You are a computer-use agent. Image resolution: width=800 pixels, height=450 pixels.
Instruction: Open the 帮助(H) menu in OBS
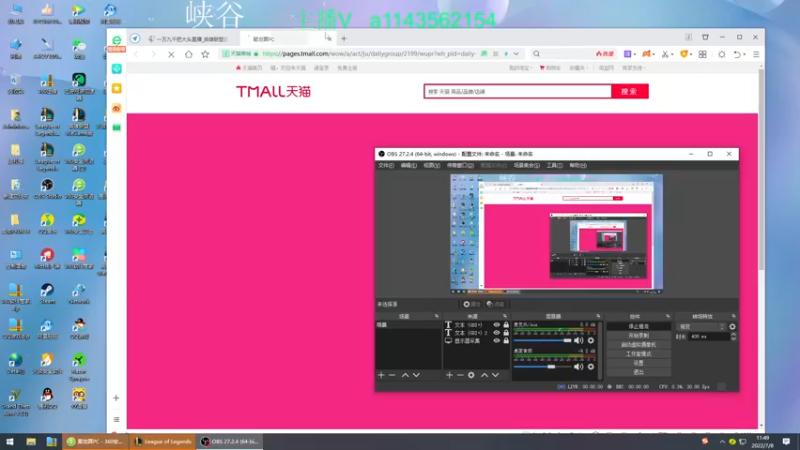(x=578, y=165)
